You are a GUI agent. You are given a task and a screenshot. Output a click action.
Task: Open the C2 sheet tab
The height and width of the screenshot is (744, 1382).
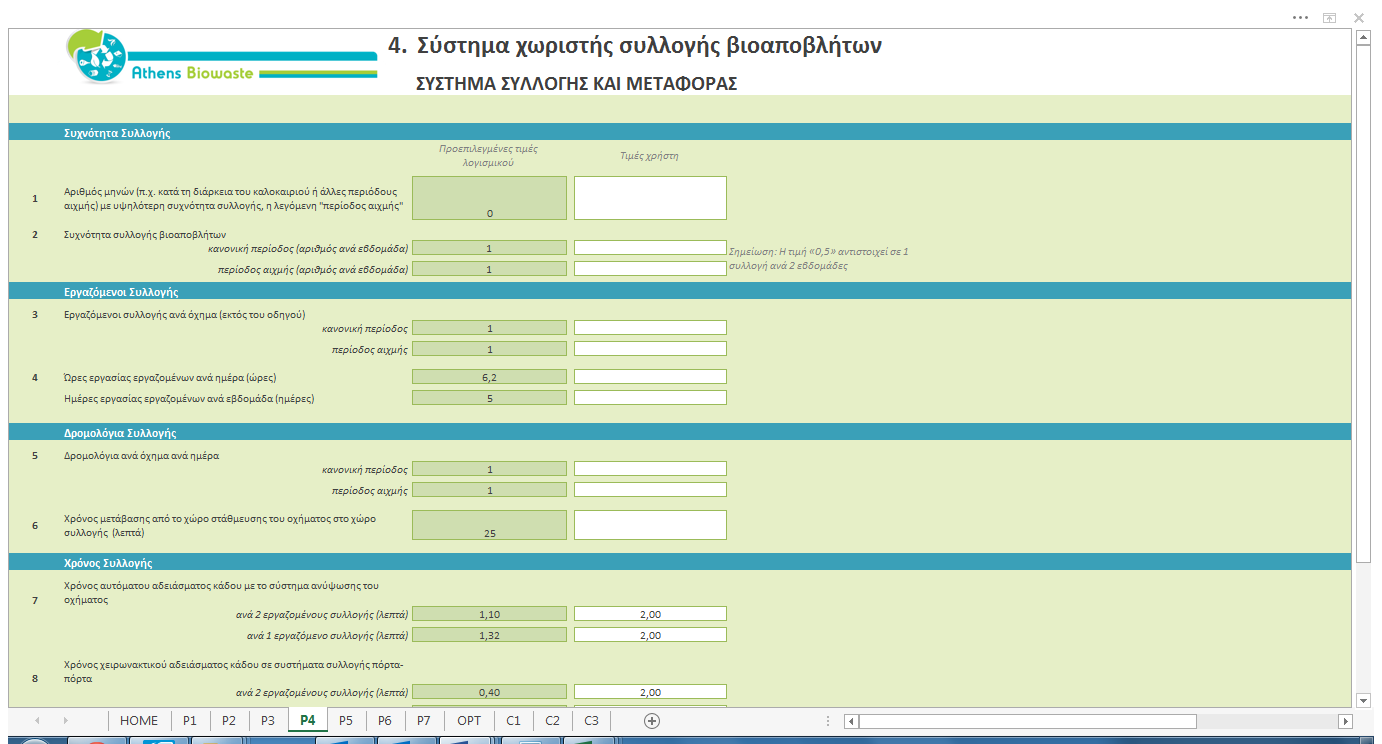tap(552, 720)
